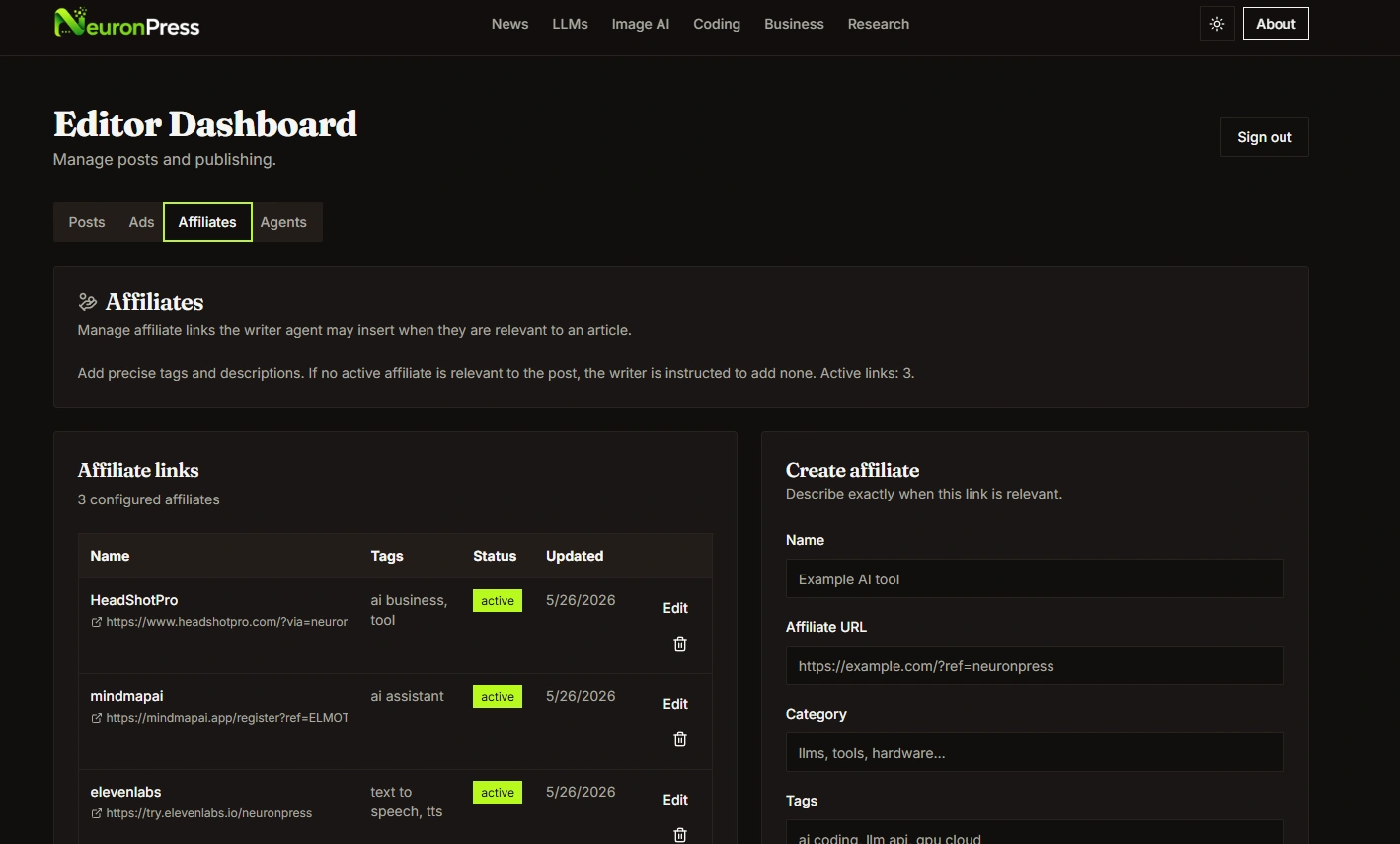Image resolution: width=1400 pixels, height=844 pixels.
Task: Edit the elevenlabs affiliate
Action: [x=675, y=800]
